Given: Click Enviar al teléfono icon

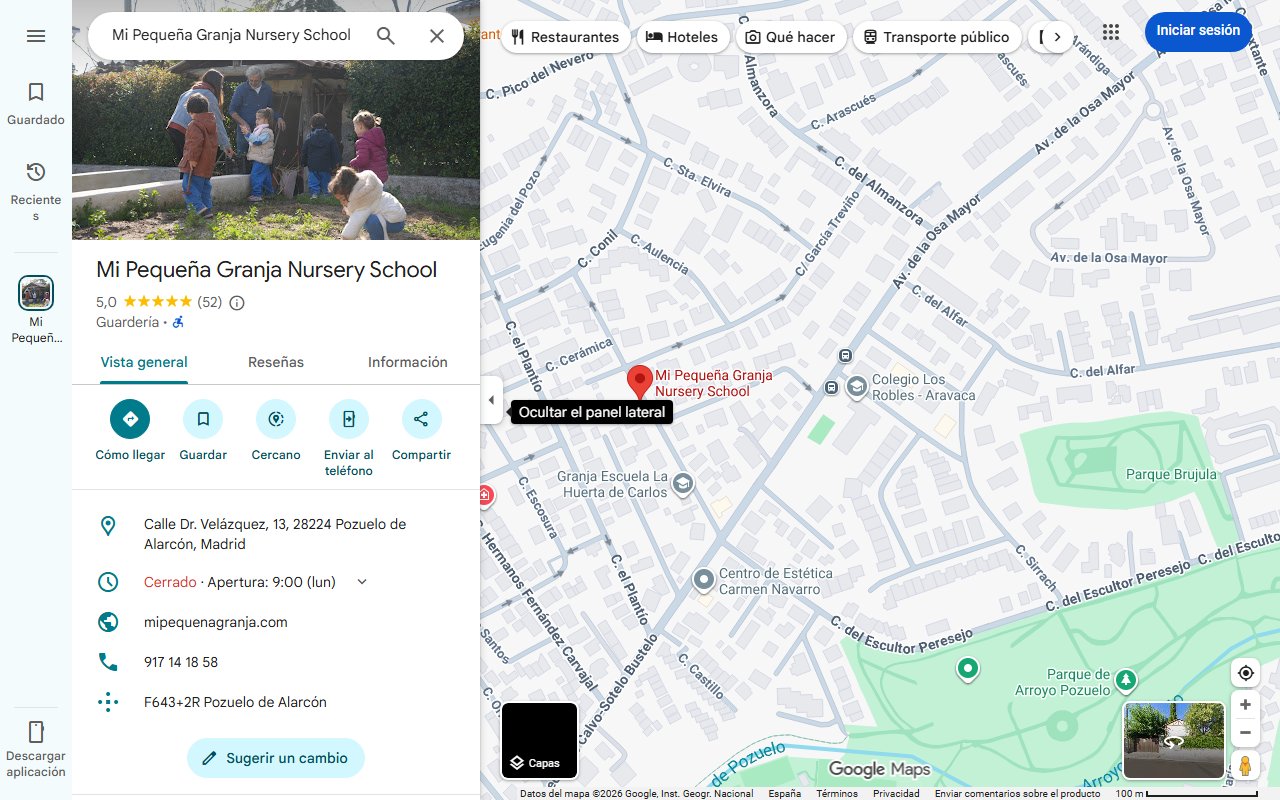Looking at the screenshot, I should pos(349,419).
